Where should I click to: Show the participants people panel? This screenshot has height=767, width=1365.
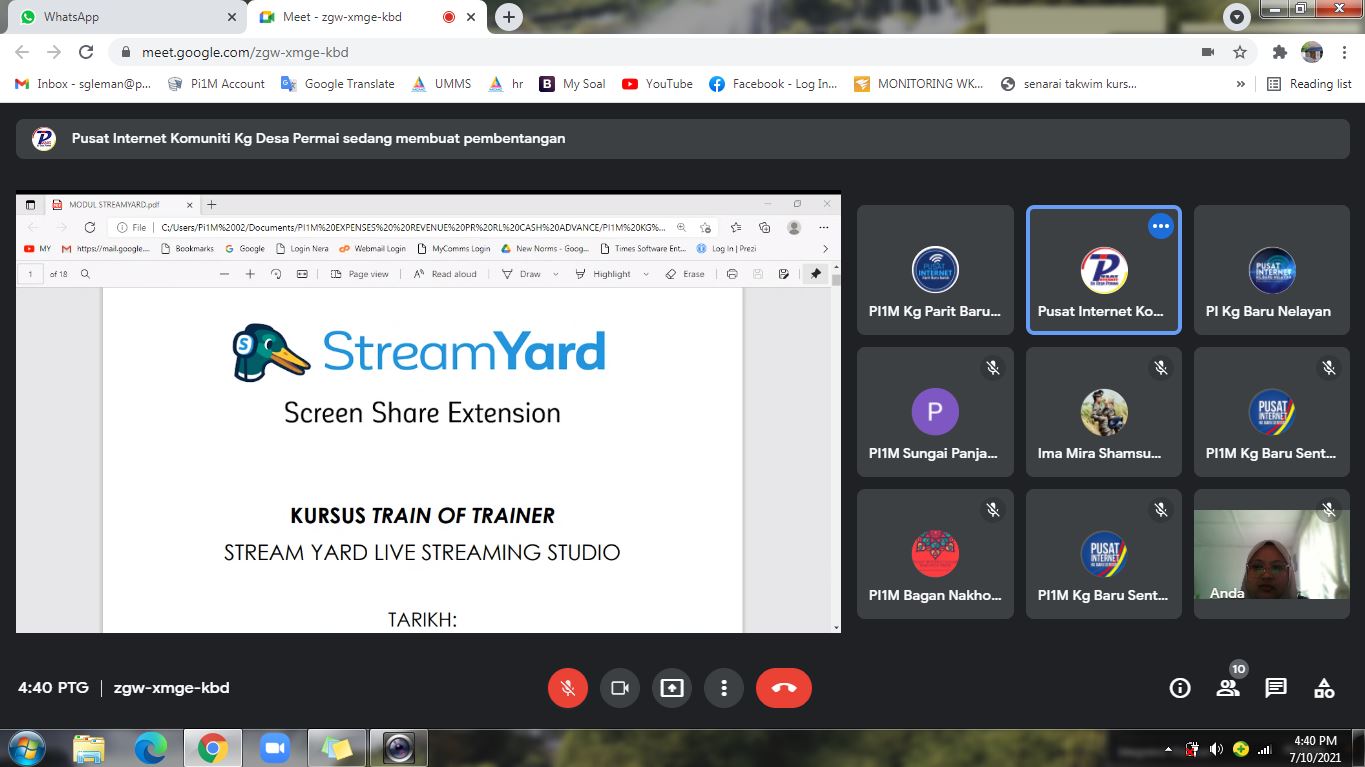pyautogui.click(x=1228, y=688)
